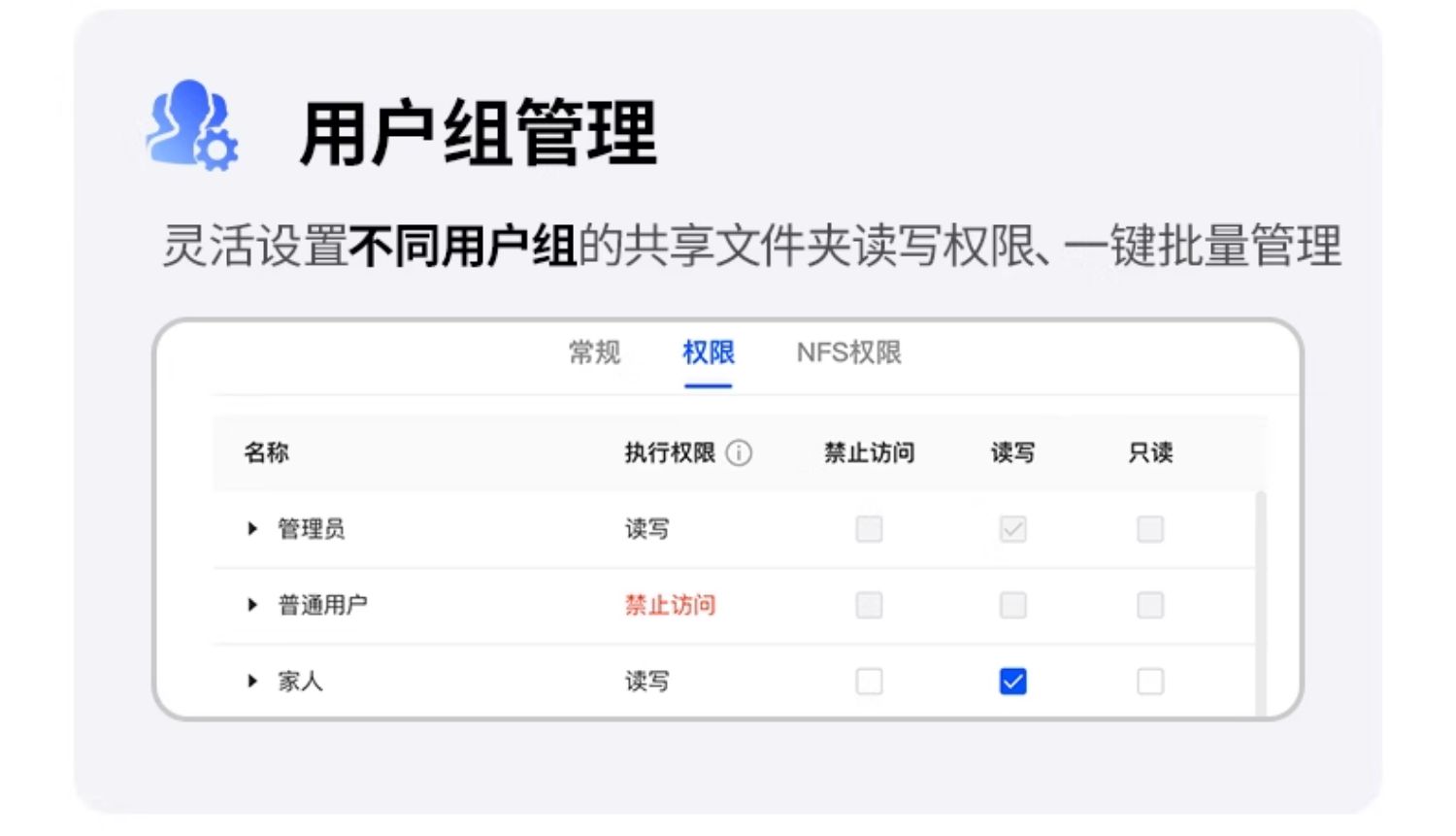This screenshot has height=836, width=1456.
Task: Enable 禁止访问 for 普通用户
Action: (x=868, y=605)
